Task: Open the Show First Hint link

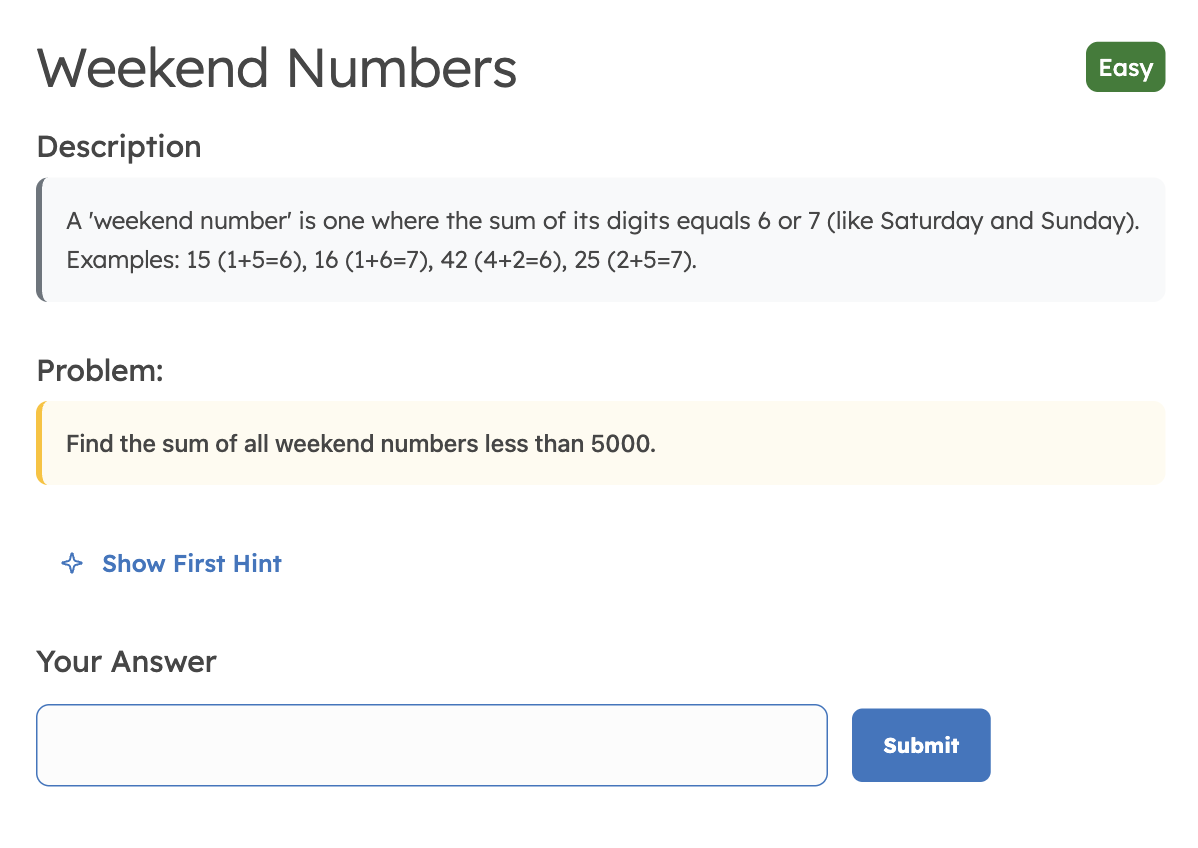Action: pos(191,564)
